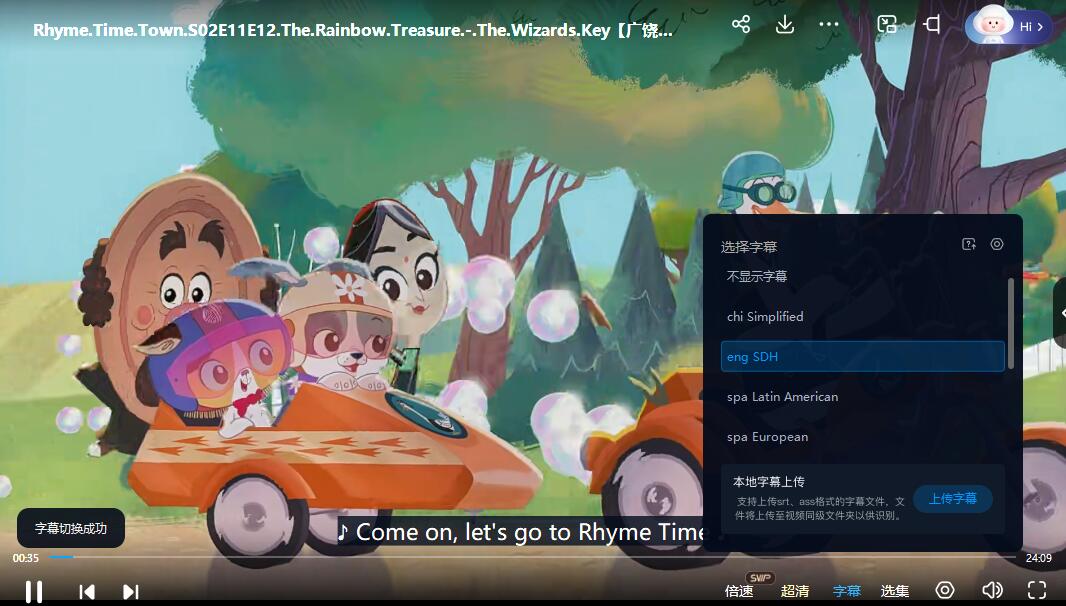Toggle the 字幕 subtitle panel
Image resolution: width=1066 pixels, height=606 pixels.
(x=846, y=591)
